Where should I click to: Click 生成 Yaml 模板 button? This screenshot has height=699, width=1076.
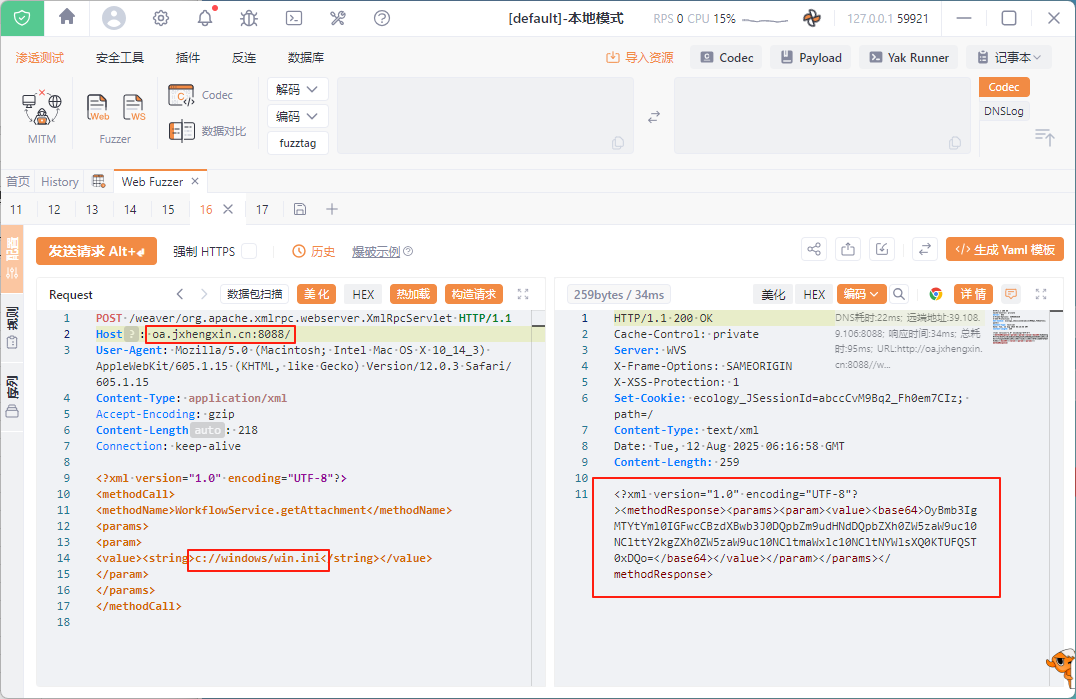[x=1005, y=250]
